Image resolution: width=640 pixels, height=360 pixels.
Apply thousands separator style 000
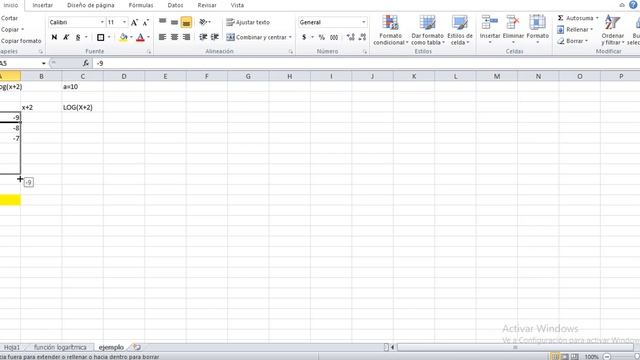[334, 37]
